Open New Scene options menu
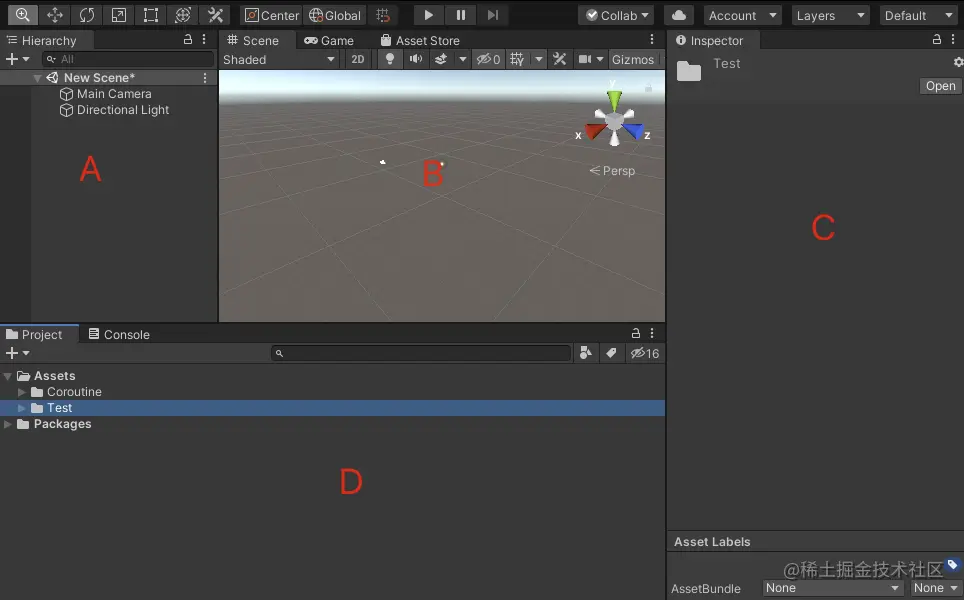964x600 pixels. 205,78
